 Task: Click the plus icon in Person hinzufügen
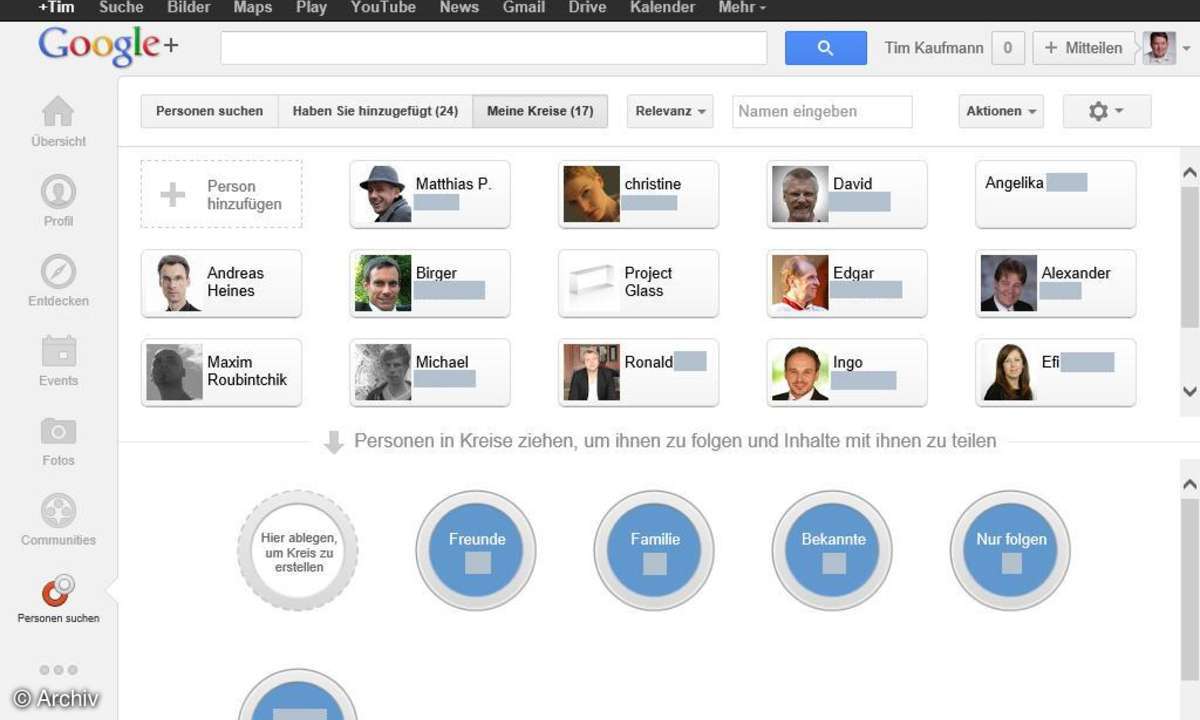click(173, 194)
